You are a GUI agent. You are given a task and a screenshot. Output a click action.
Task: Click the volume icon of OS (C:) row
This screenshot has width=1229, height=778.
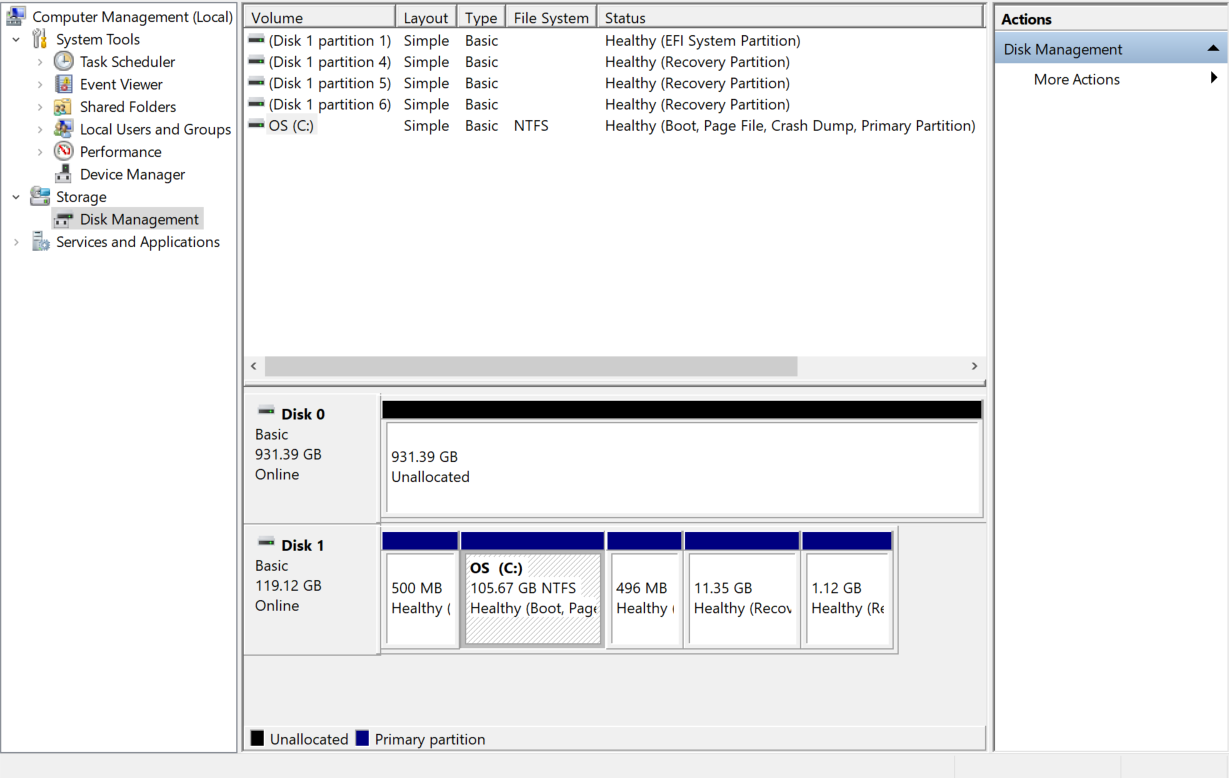[256, 125]
